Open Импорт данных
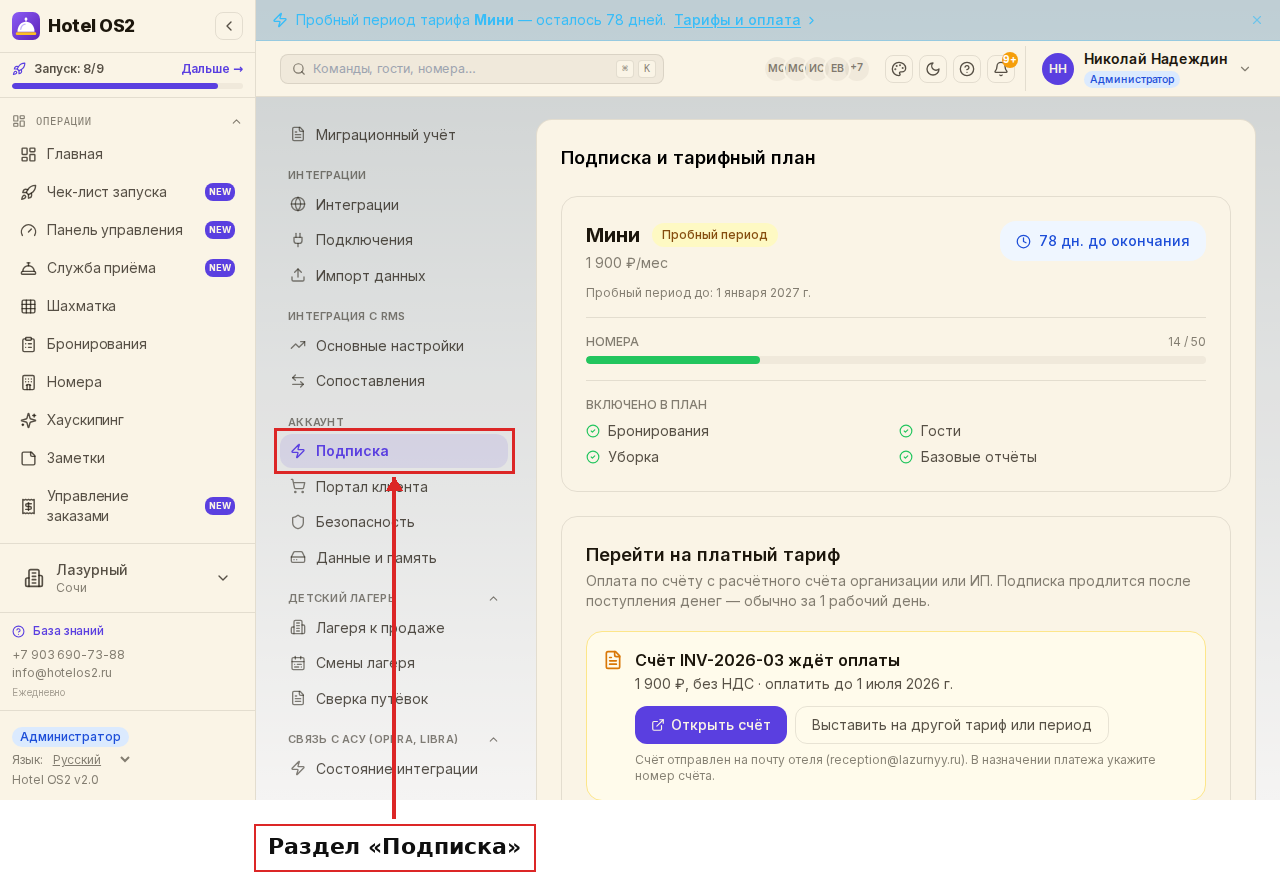This screenshot has height=895, width=1280. [x=394, y=276]
